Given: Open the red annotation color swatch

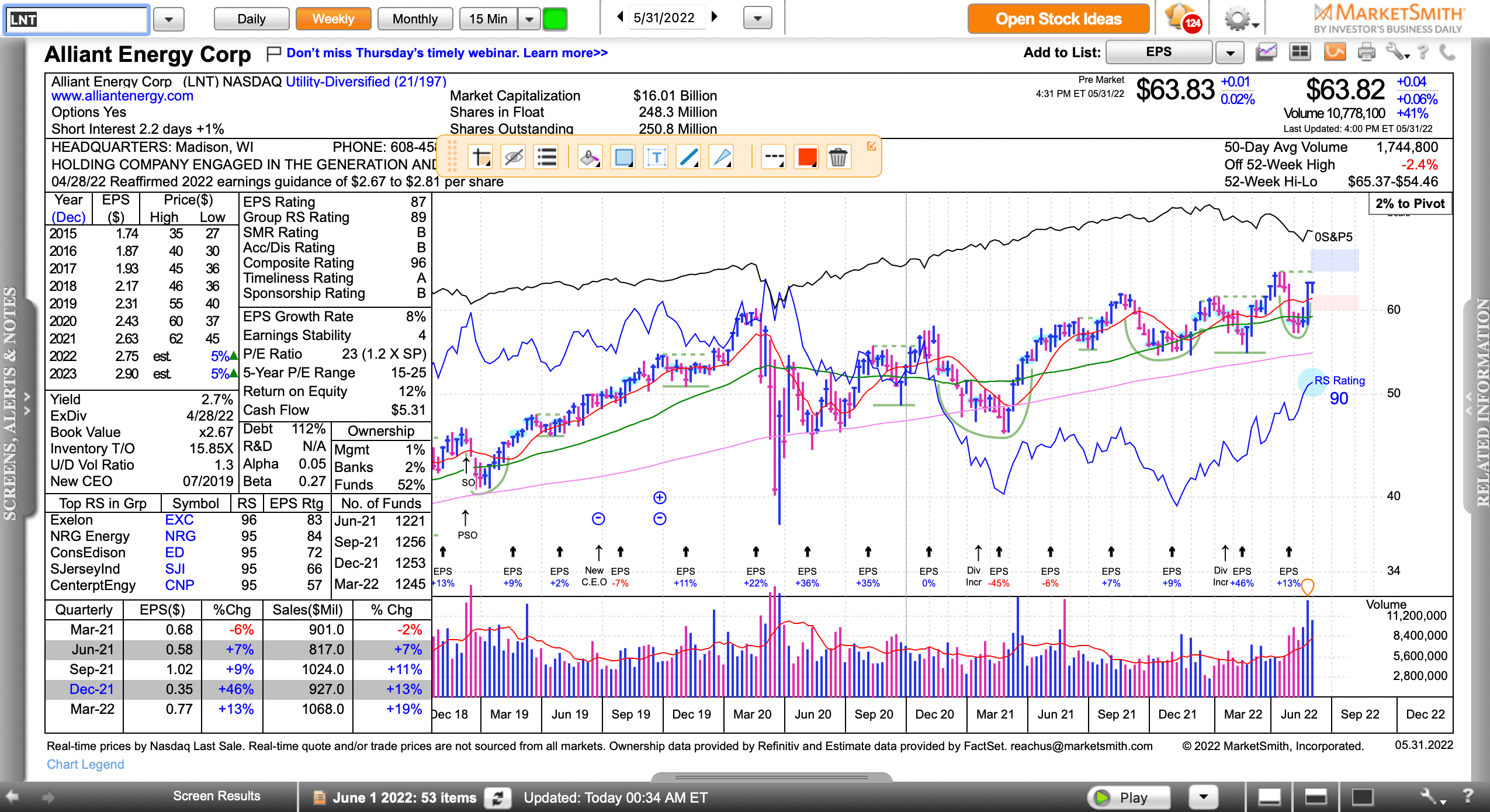Looking at the screenshot, I should (x=807, y=157).
